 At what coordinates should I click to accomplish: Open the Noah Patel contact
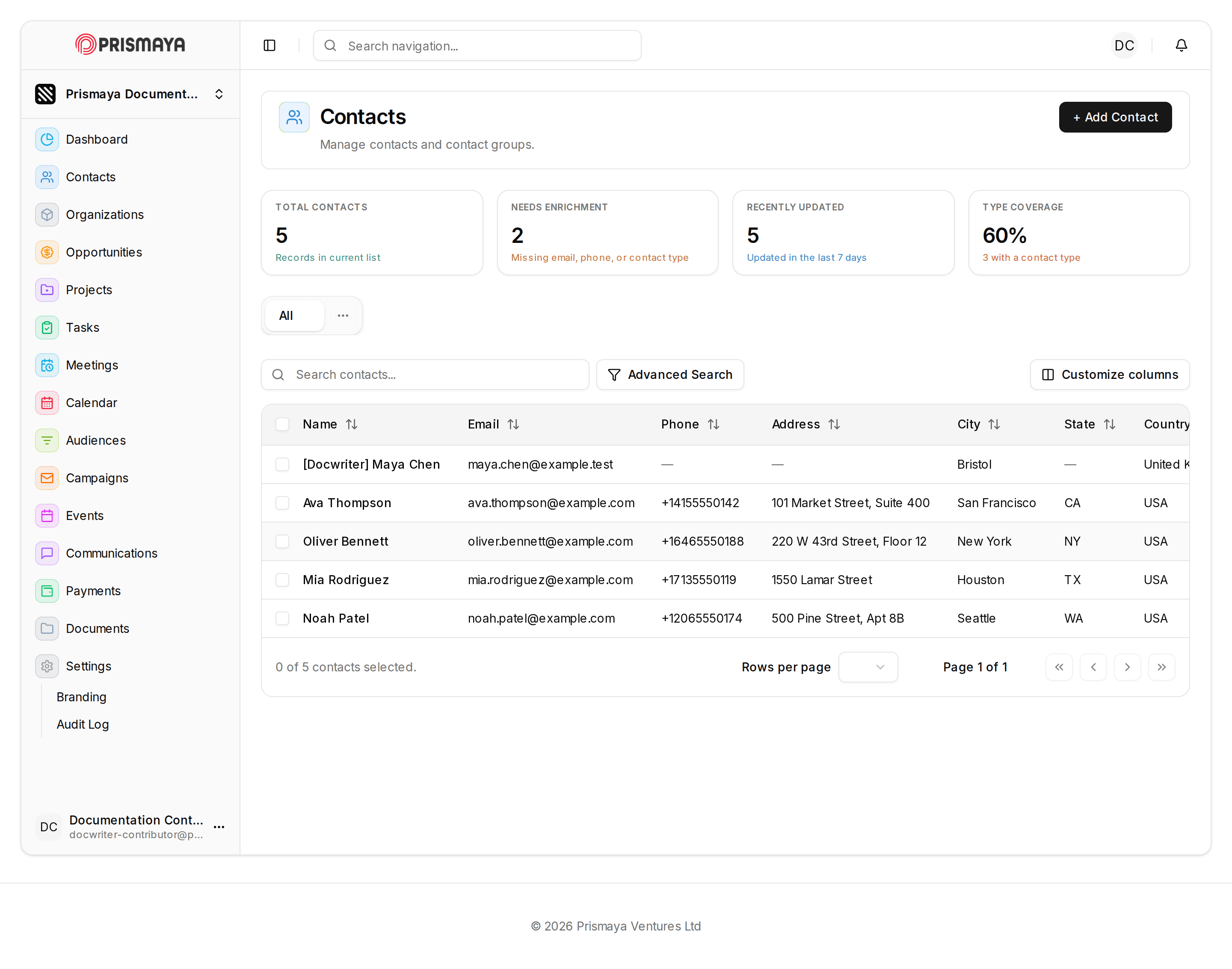pyautogui.click(x=336, y=618)
